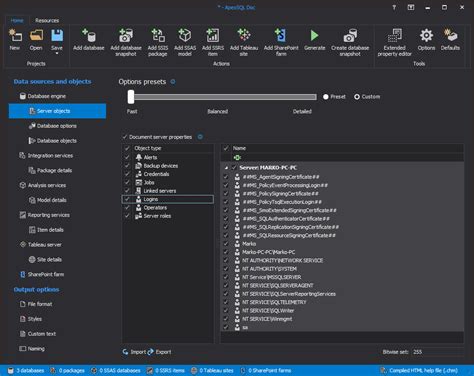The image size is (474, 376).
Task: Click the Export icon at the bottom
Action: 151,352
